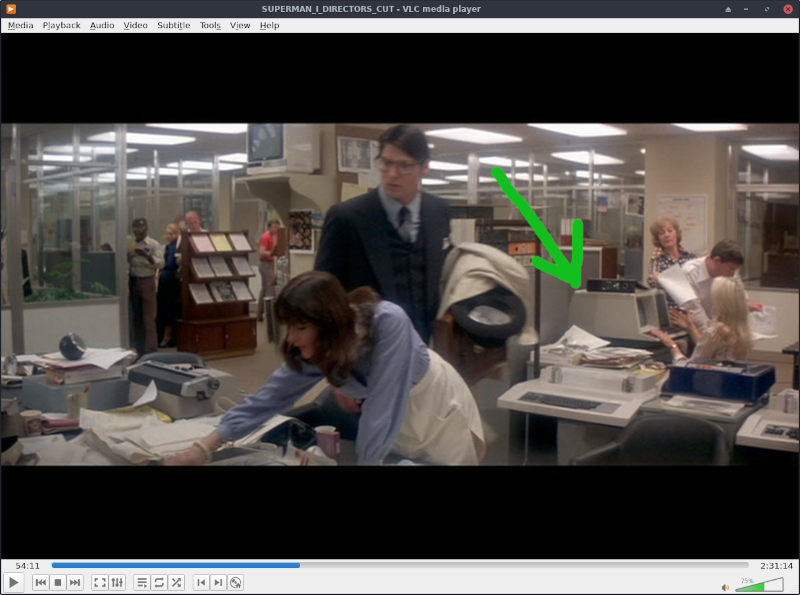Viewport: 800px width, 595px height.
Task: Open the Subtitle menu
Action: tap(173, 26)
